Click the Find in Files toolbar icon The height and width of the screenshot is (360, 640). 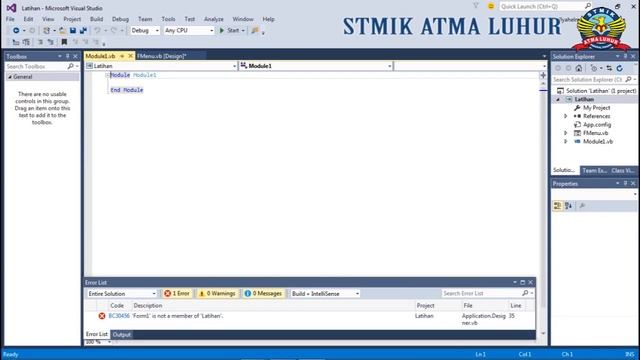(x=255, y=31)
